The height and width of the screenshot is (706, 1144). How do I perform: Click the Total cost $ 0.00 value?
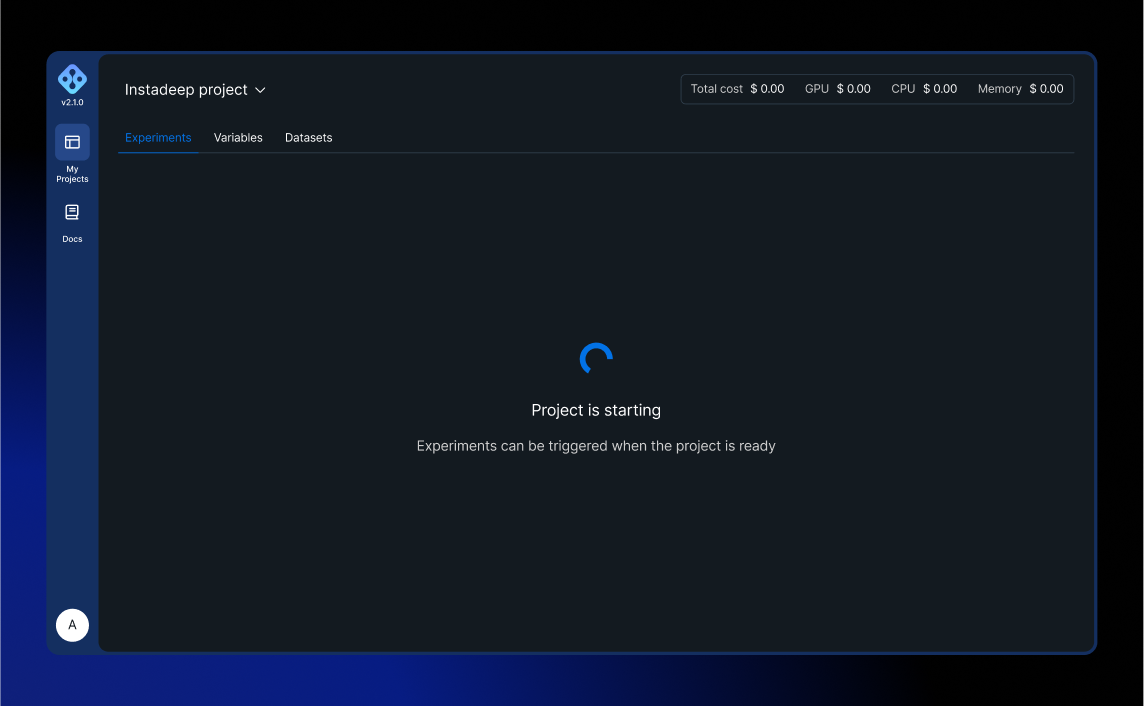tap(738, 89)
